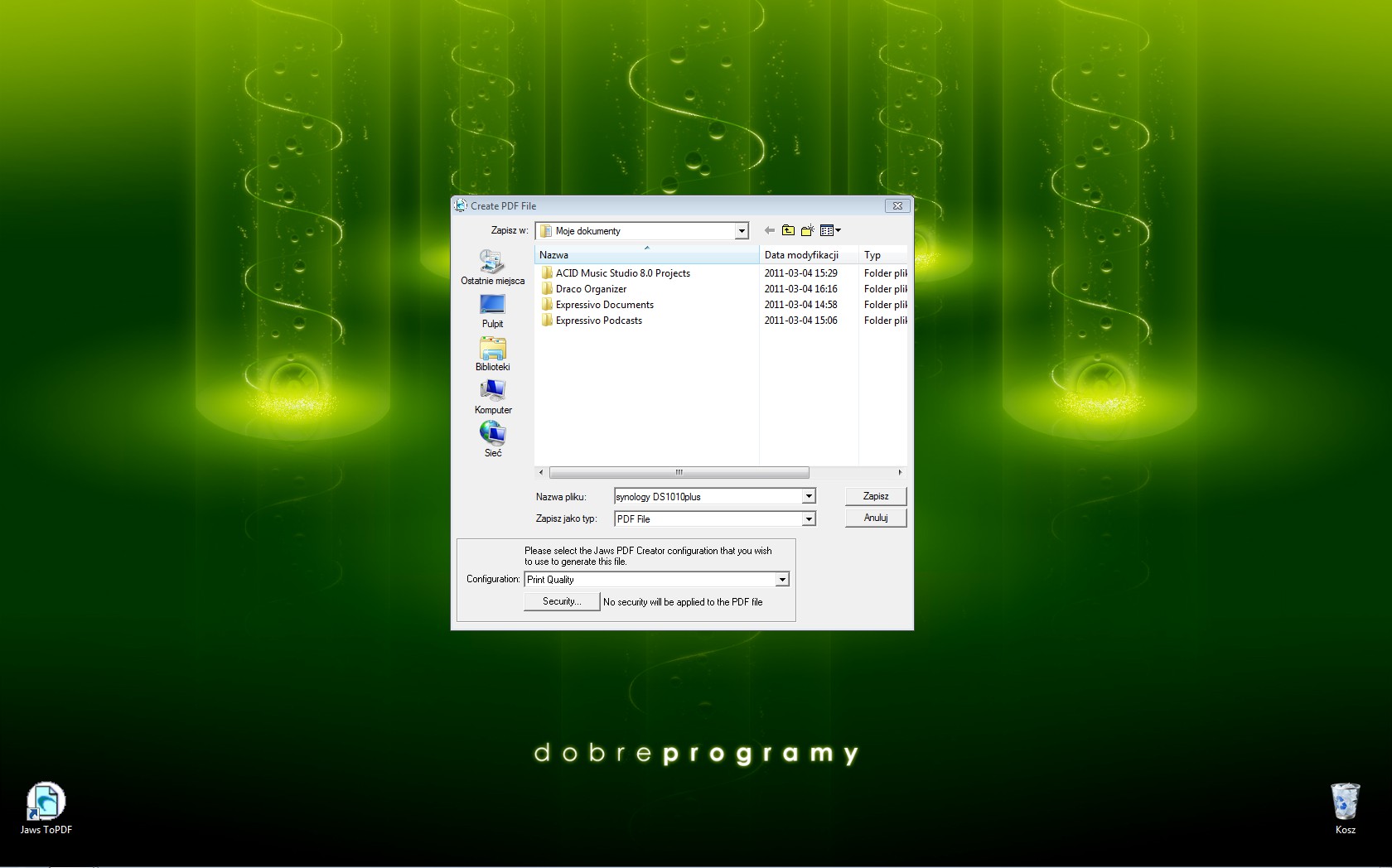Sort files by the Nazwa column header
Viewport: 1392px width, 868px height.
click(x=646, y=255)
